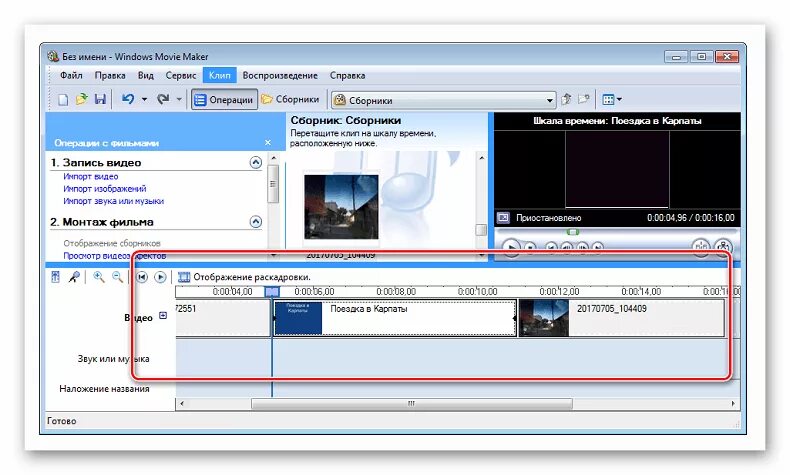Open the Файл menu

(71, 76)
